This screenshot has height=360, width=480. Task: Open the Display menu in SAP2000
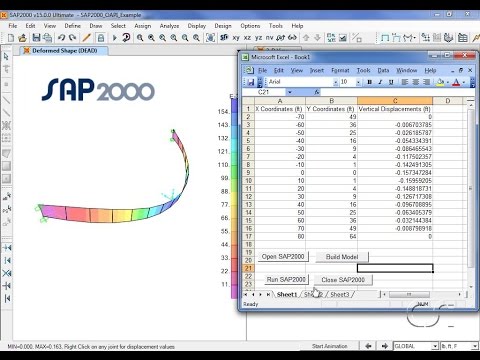click(x=197, y=26)
